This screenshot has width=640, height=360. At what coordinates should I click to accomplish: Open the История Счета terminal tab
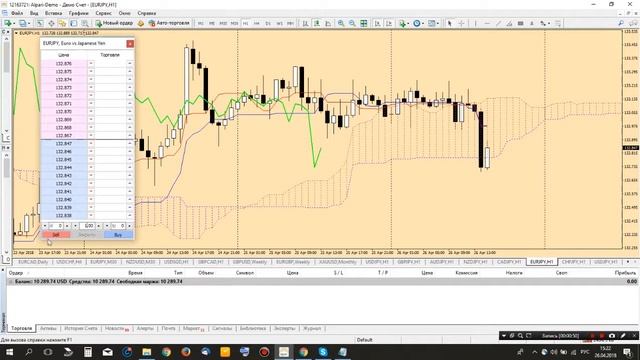coord(80,329)
